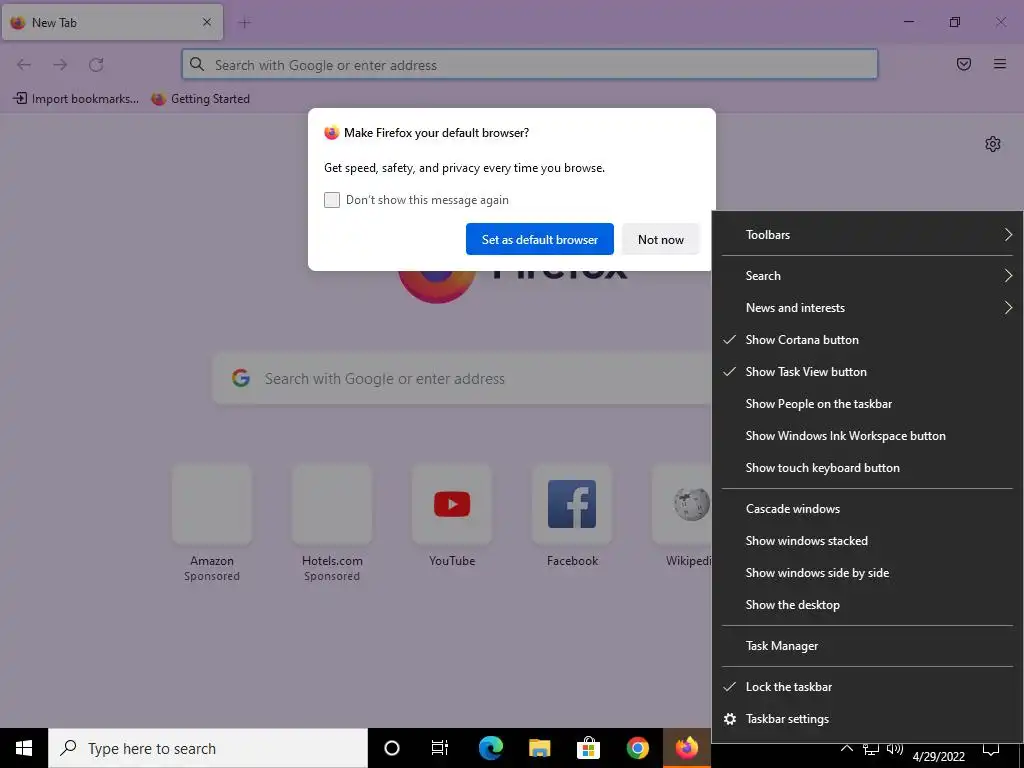Image resolution: width=1024 pixels, height=768 pixels.
Task: Click Firefox icon on the taskbar
Action: [687, 748]
